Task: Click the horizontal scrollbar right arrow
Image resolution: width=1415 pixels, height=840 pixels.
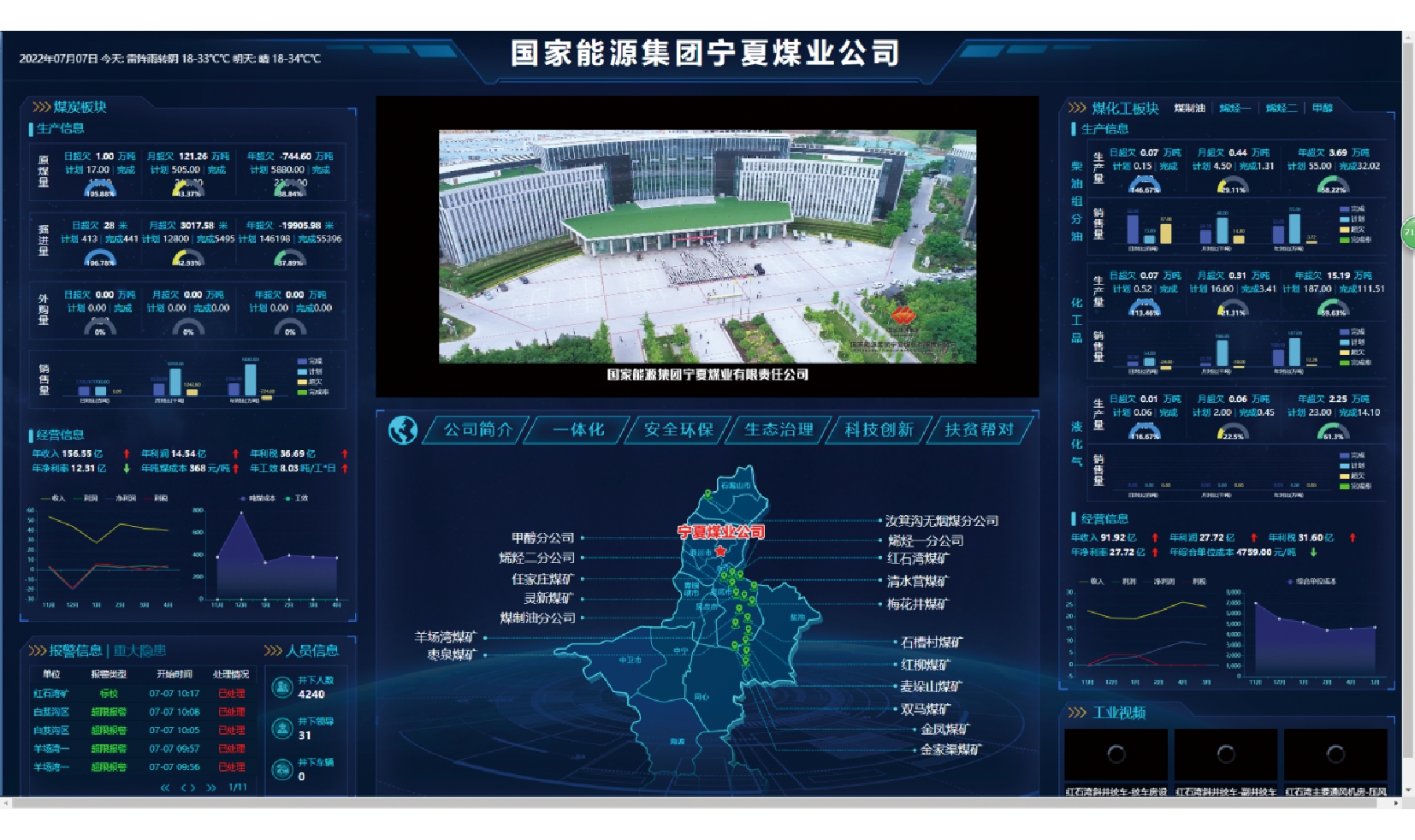Action: click(x=1397, y=803)
